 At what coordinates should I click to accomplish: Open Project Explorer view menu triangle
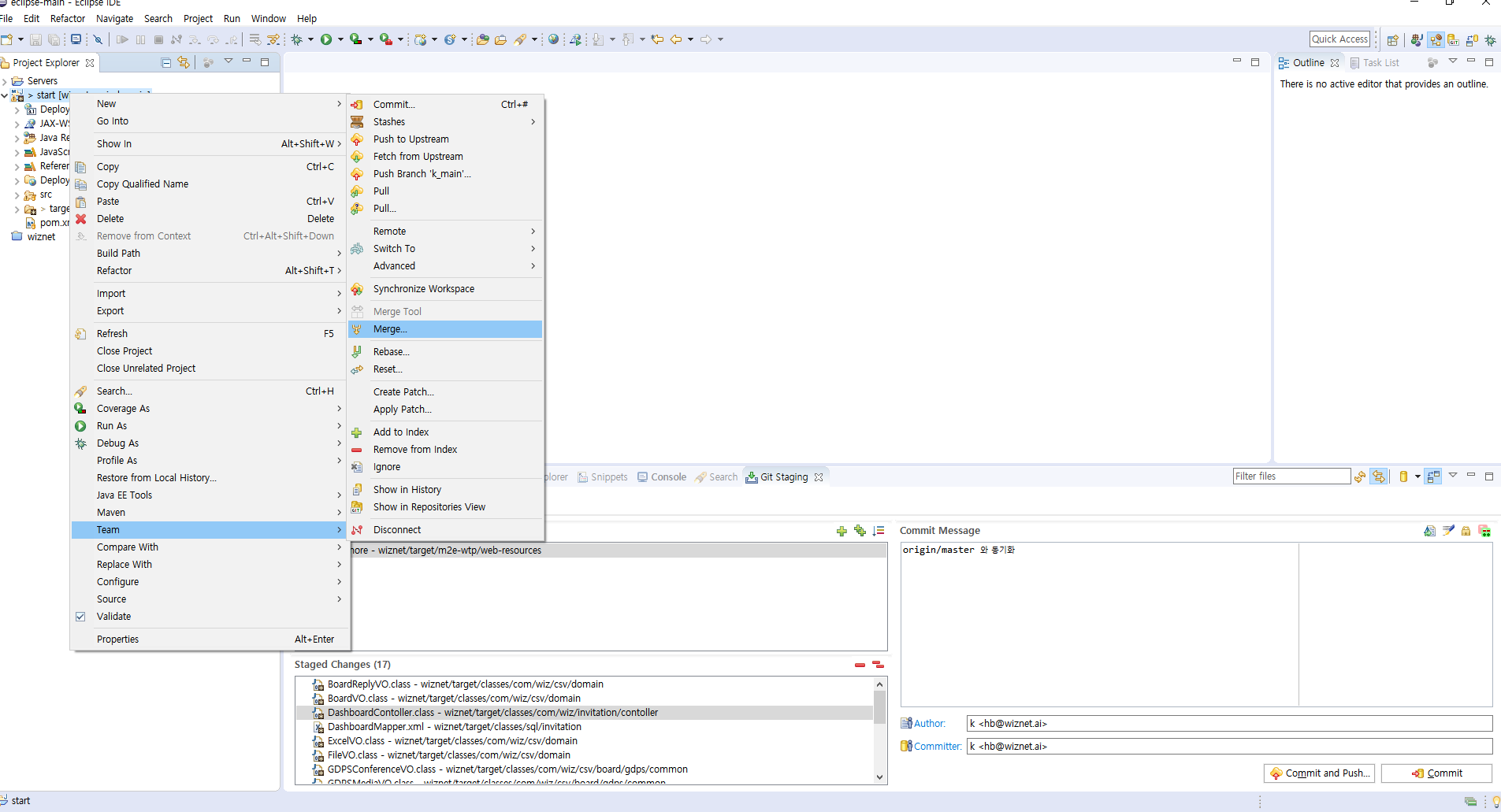(x=228, y=61)
